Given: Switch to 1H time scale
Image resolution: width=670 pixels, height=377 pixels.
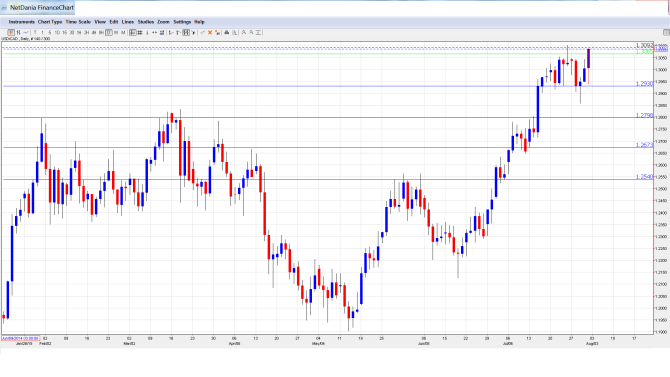Looking at the screenshot, I should click(x=79, y=32).
